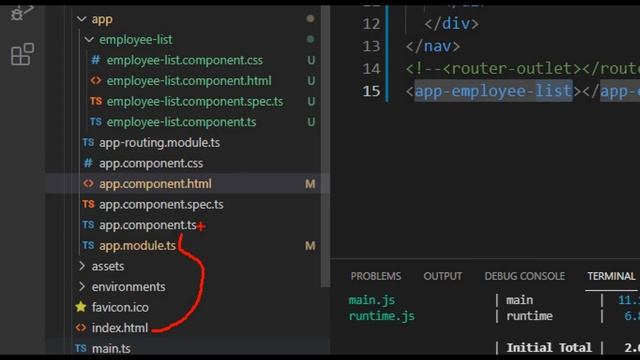640x360 pixels.
Task: Open favicon.ico file
Action: 120,307
